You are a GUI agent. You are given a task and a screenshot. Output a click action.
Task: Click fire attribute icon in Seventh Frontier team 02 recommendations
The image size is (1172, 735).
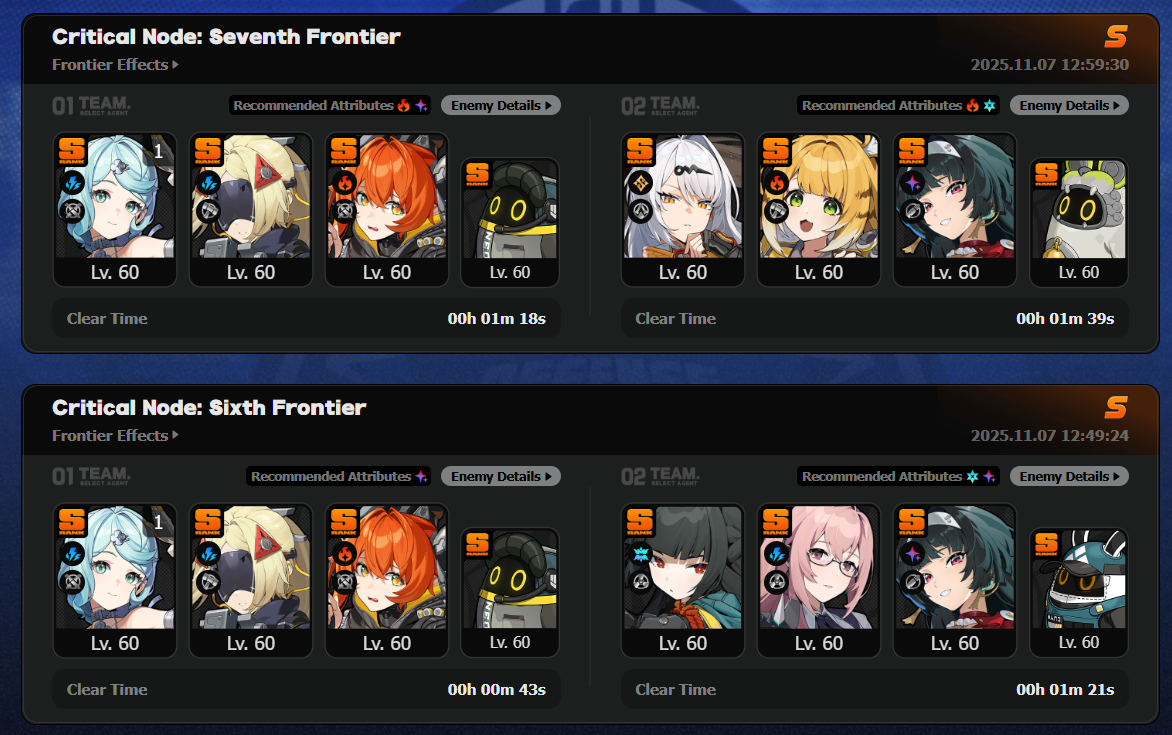click(x=972, y=105)
